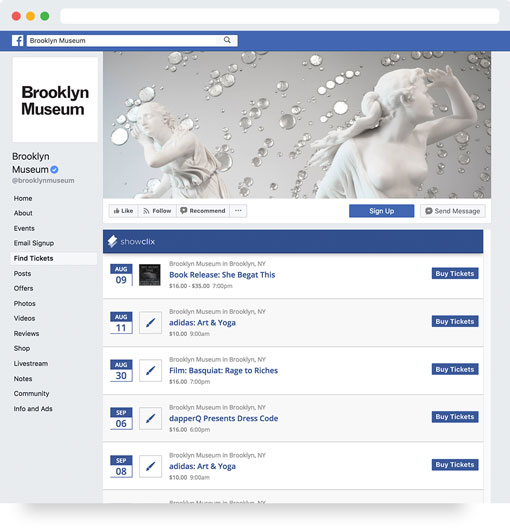Open the more options ellipsis button

(x=238, y=211)
